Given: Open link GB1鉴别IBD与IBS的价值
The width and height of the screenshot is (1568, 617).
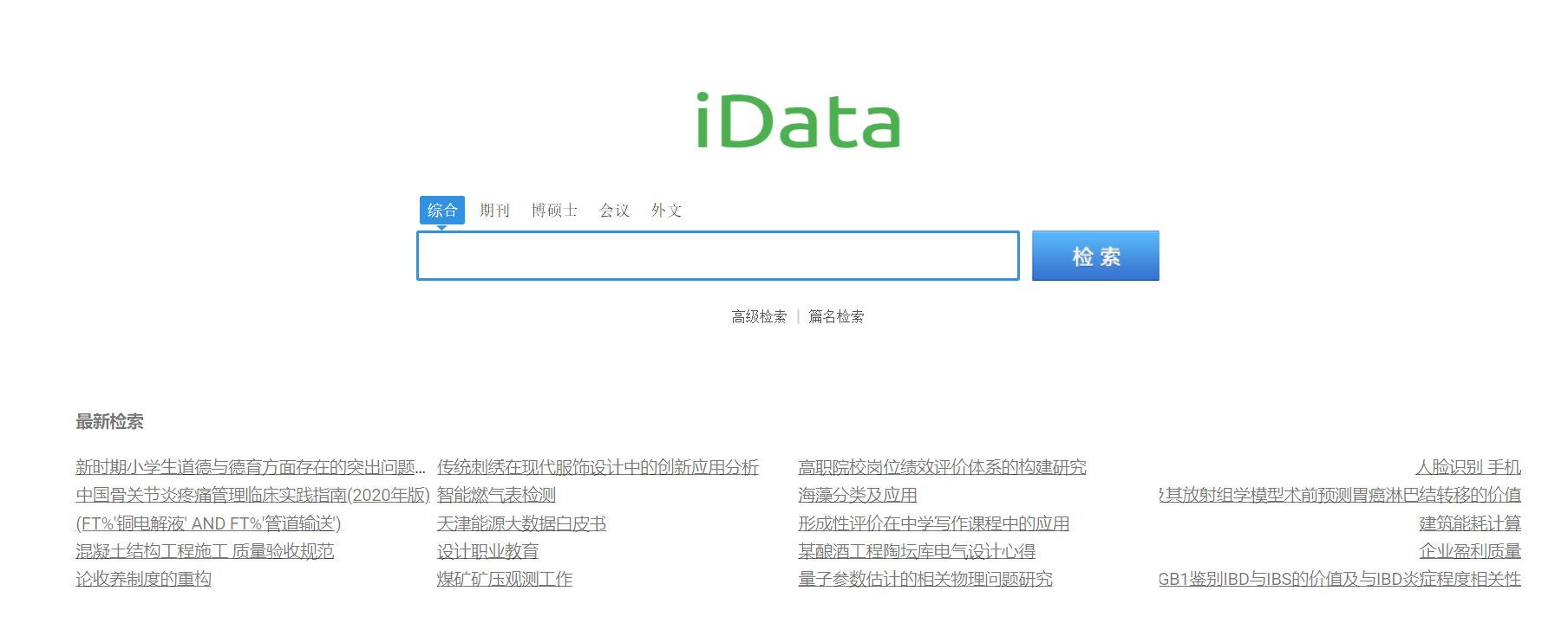Looking at the screenshot, I should click(1340, 579).
